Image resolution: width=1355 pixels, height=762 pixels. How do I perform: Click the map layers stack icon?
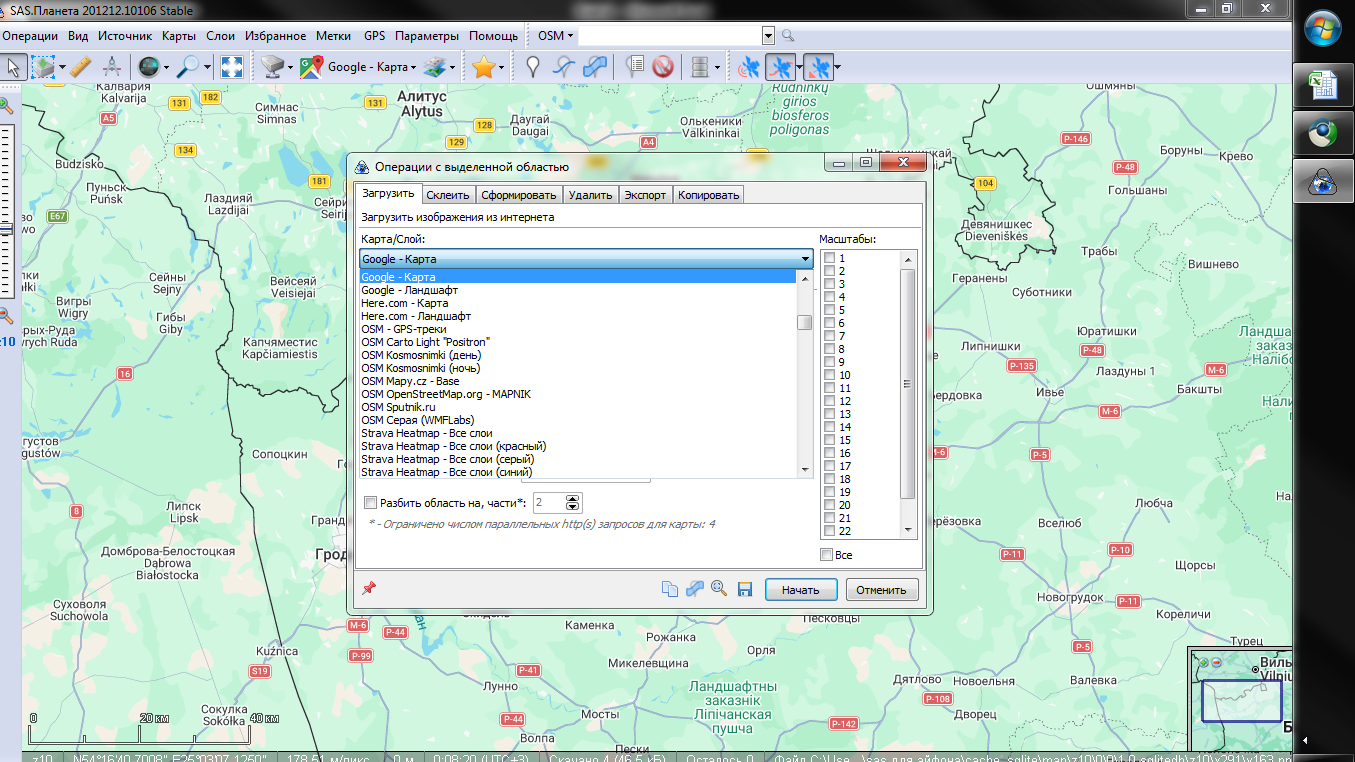434,67
